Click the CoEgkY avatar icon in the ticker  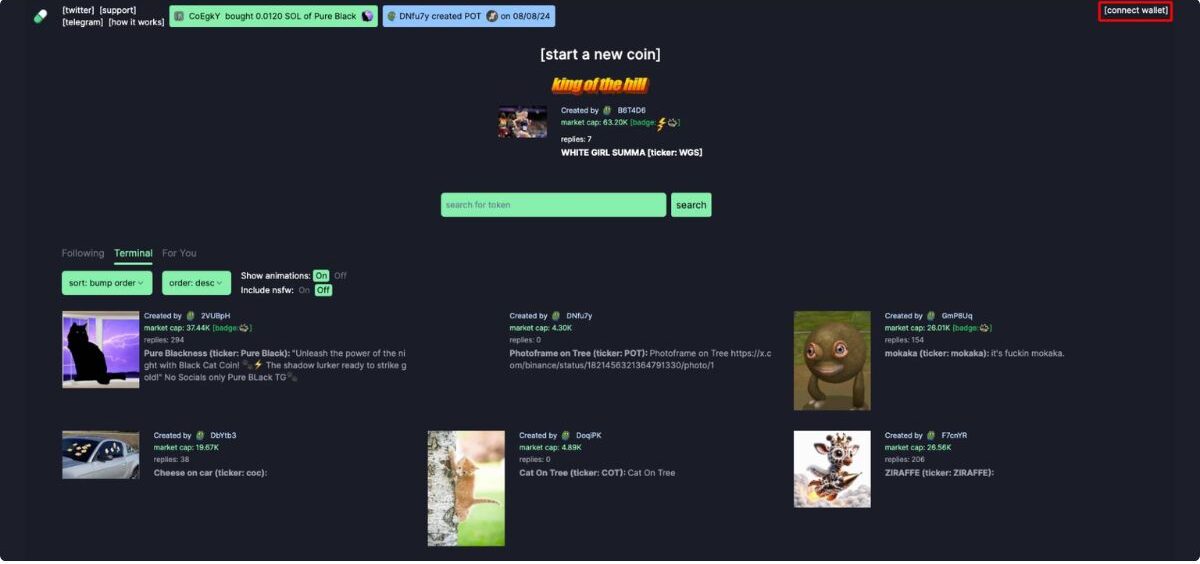(x=179, y=16)
